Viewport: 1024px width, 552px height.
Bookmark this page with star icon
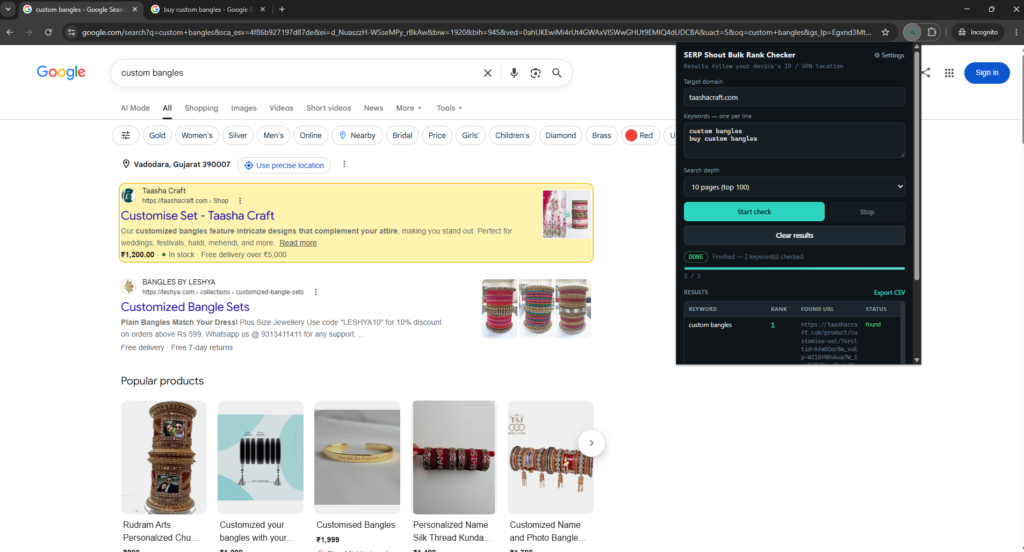pos(886,32)
